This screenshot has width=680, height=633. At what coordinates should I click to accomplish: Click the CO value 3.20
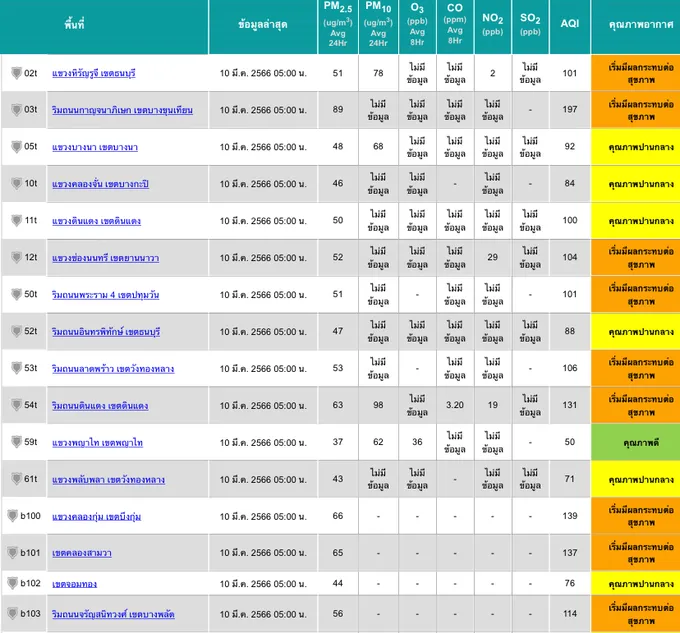[x=454, y=405]
